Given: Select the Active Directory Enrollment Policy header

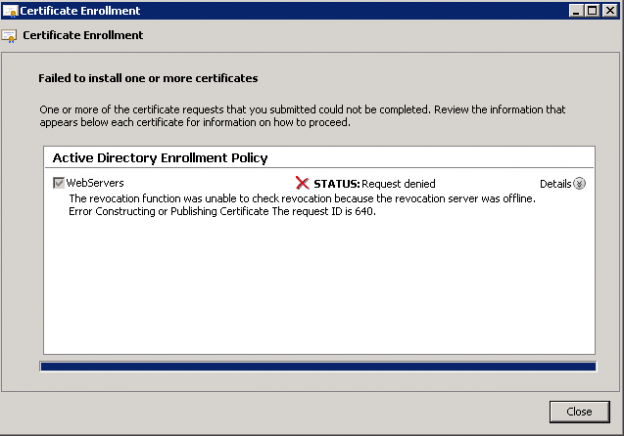Looking at the screenshot, I should click(160, 158).
